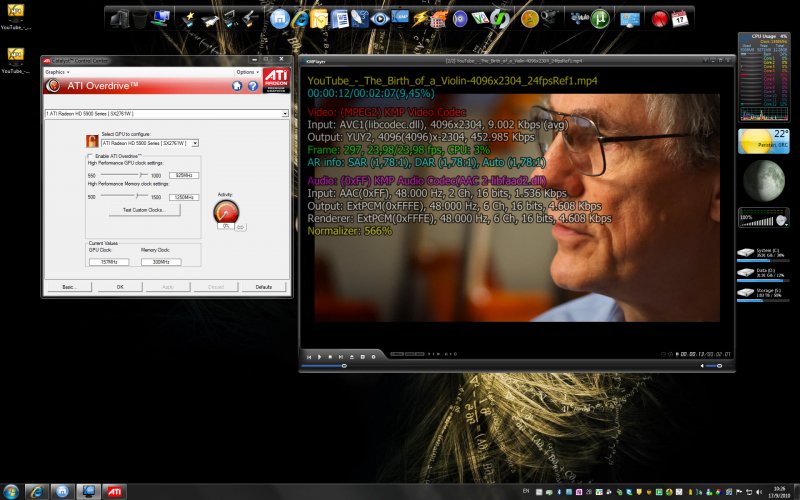Click the Defaults button in Catalyst
Screen dimensions: 800x500
point(263,287)
